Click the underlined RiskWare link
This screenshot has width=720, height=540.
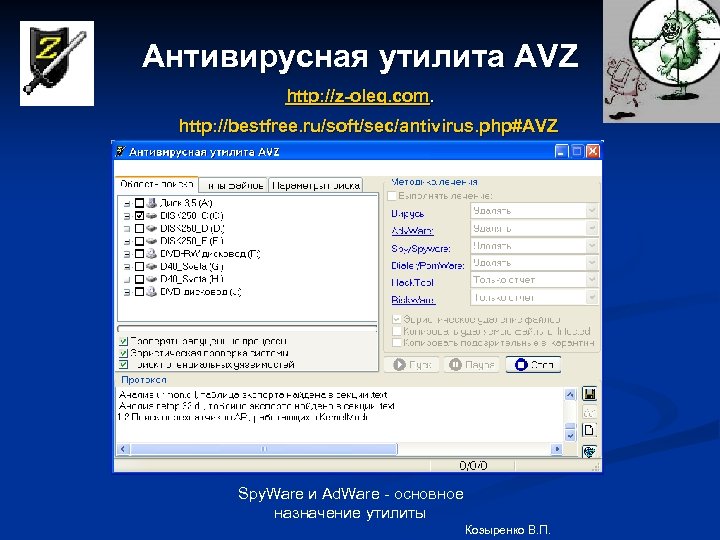[x=413, y=300]
